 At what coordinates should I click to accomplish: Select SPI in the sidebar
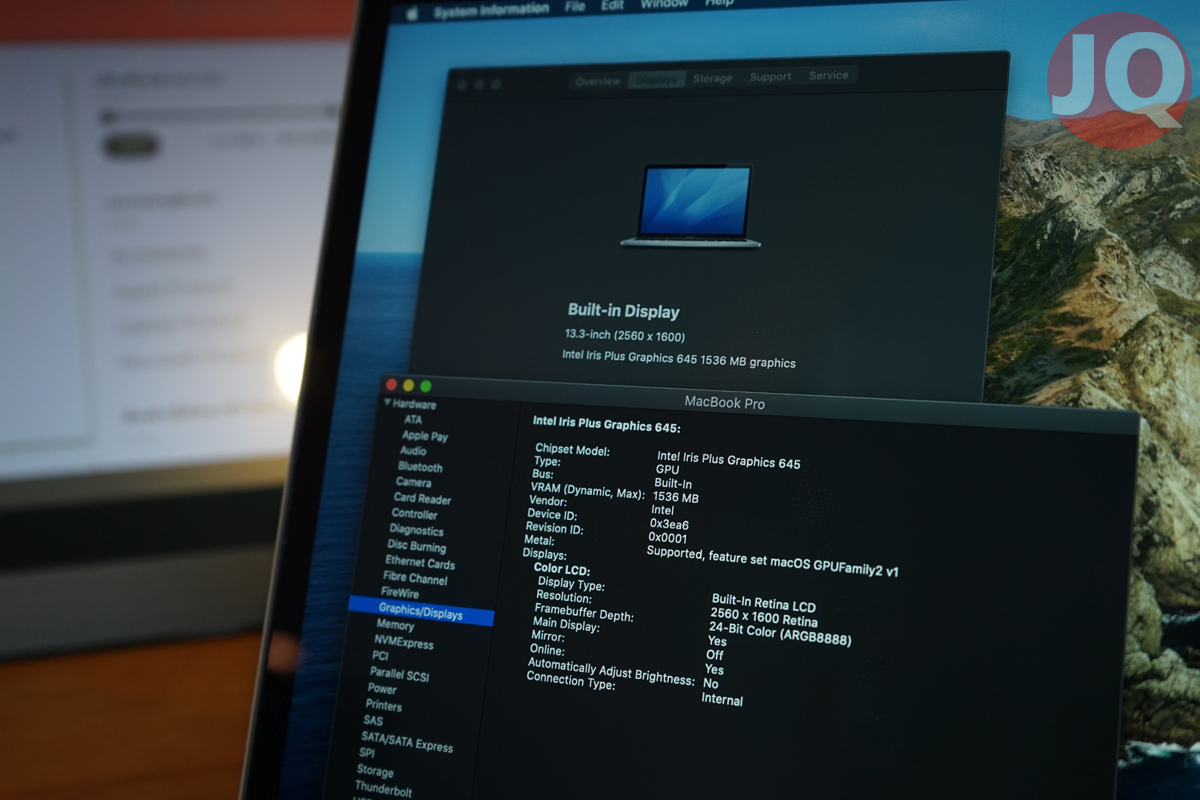pos(367,753)
